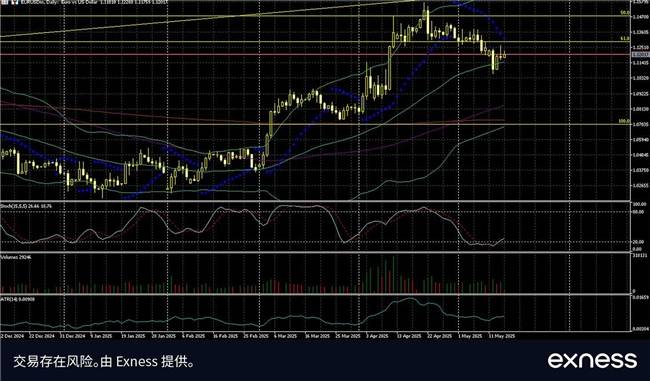Click the '3 Apr 2025' date label
The image size is (650, 381).
[x=377, y=336]
